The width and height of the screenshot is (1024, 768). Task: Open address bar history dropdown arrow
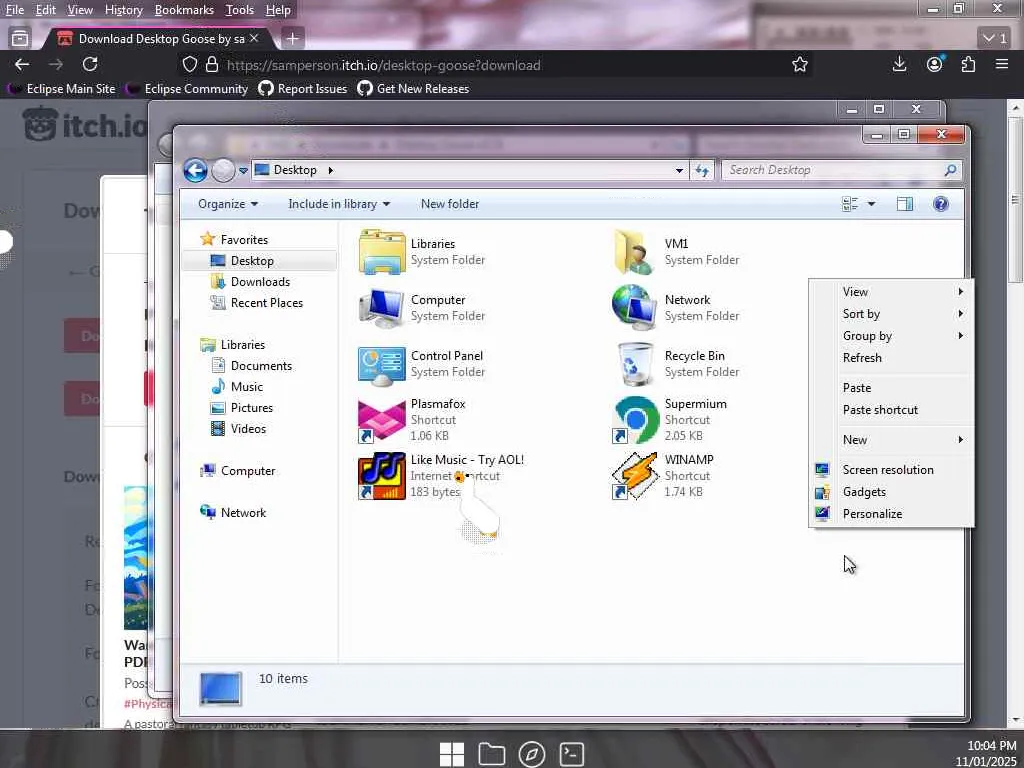point(679,170)
